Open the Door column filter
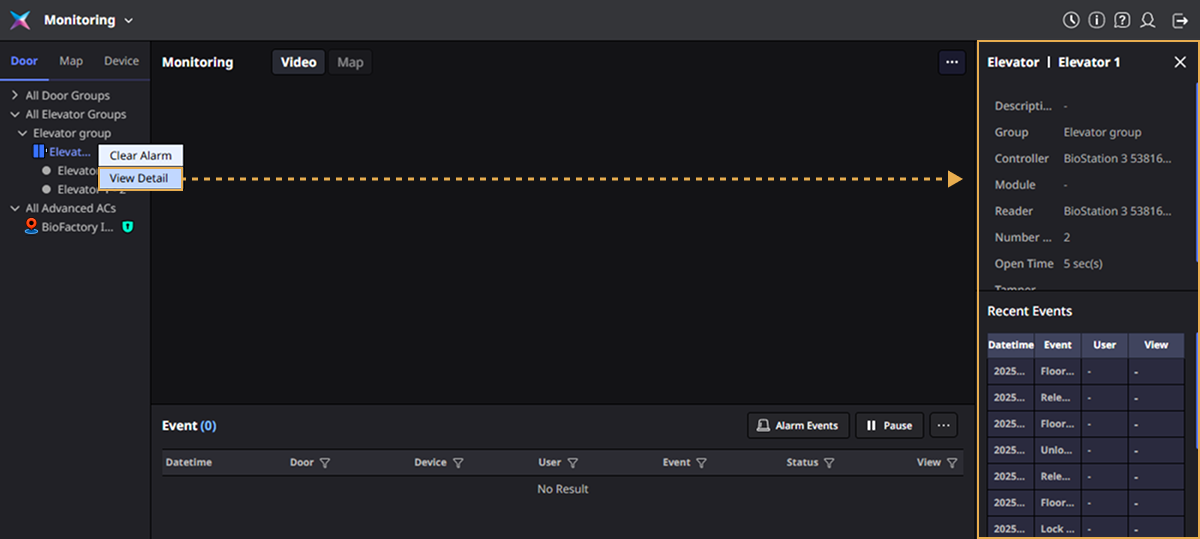Image resolution: width=1200 pixels, height=539 pixels. (324, 463)
